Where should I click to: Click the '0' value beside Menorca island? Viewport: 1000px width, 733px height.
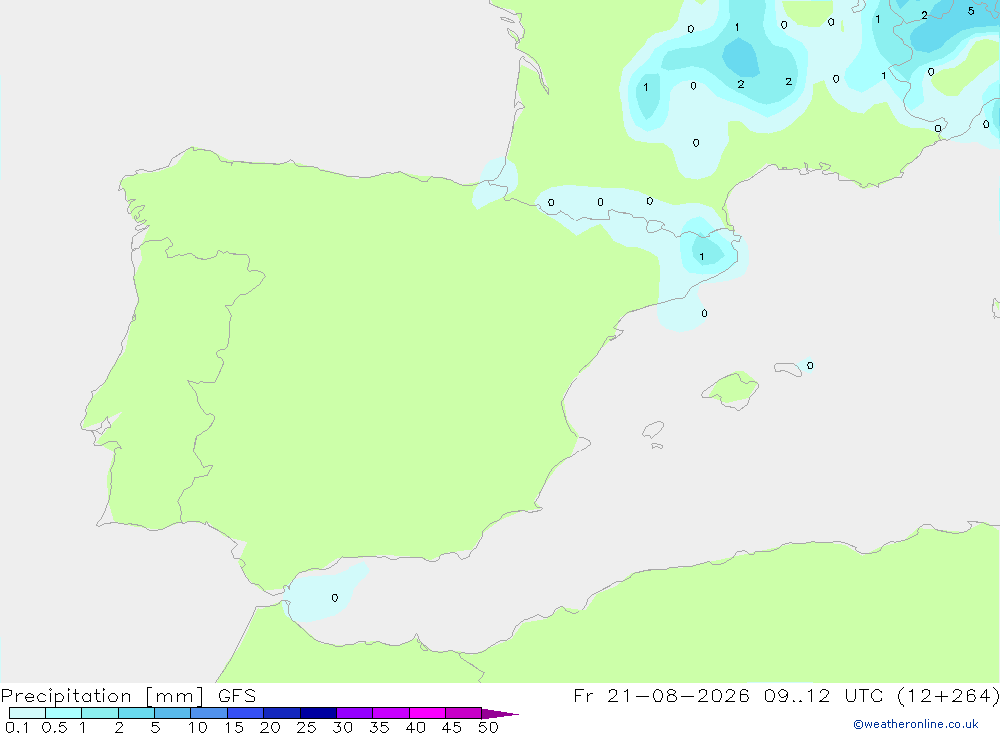810,366
